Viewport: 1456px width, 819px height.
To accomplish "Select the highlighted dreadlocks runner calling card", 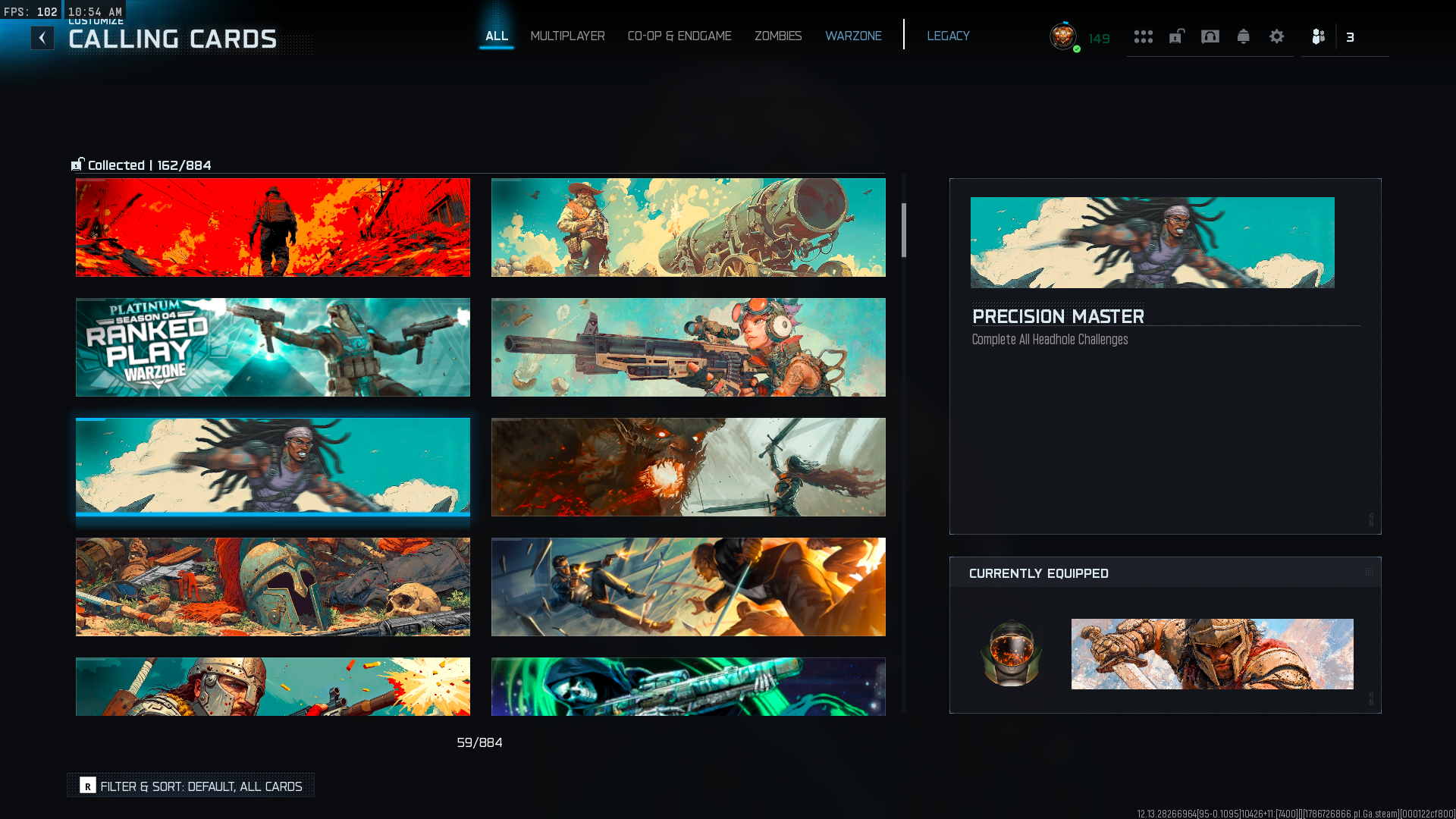I will pyautogui.click(x=273, y=467).
